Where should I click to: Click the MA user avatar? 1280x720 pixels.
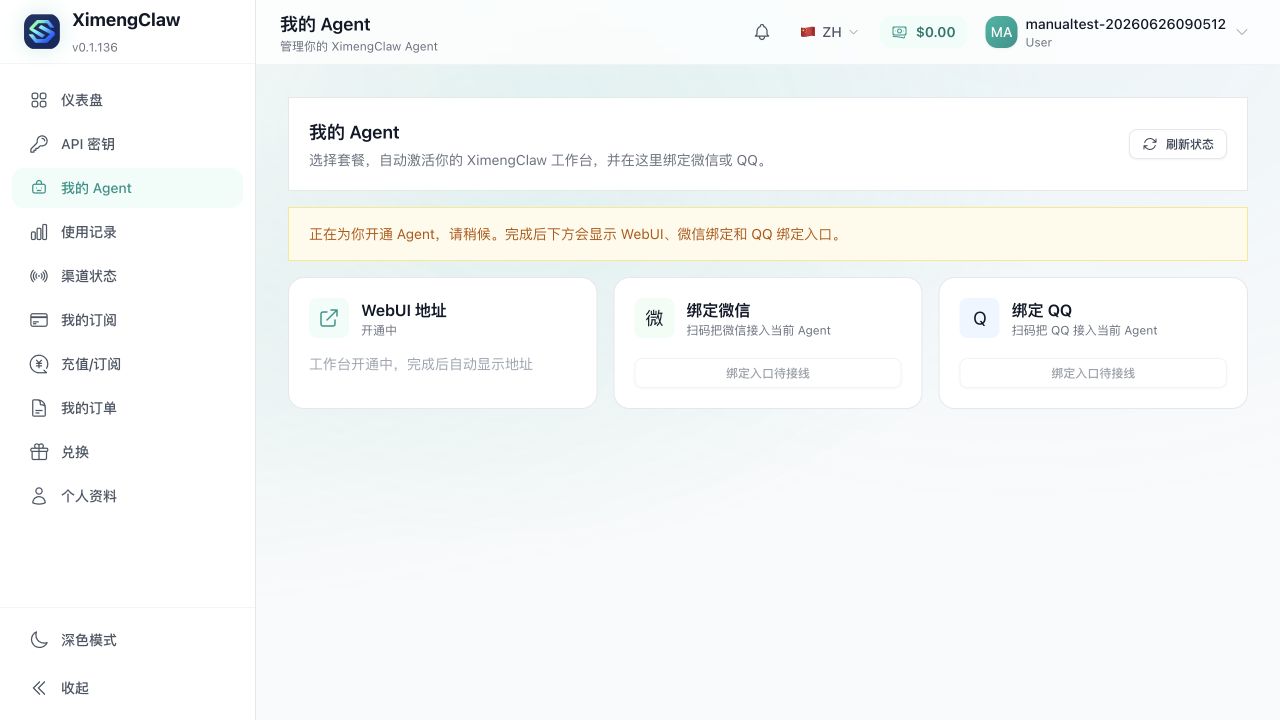click(x=1001, y=32)
